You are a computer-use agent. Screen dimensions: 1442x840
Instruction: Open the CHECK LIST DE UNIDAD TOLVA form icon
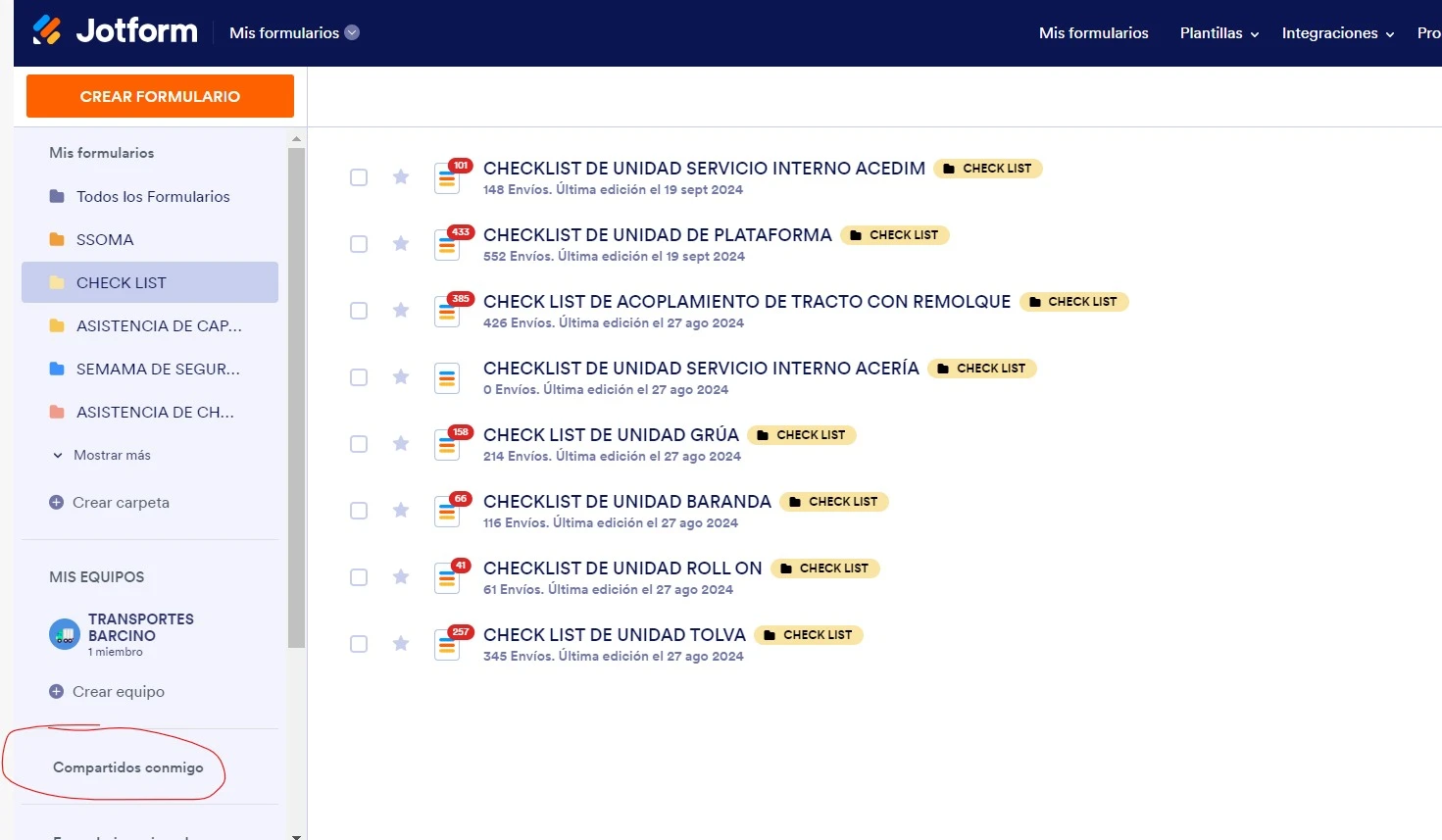pos(447,644)
